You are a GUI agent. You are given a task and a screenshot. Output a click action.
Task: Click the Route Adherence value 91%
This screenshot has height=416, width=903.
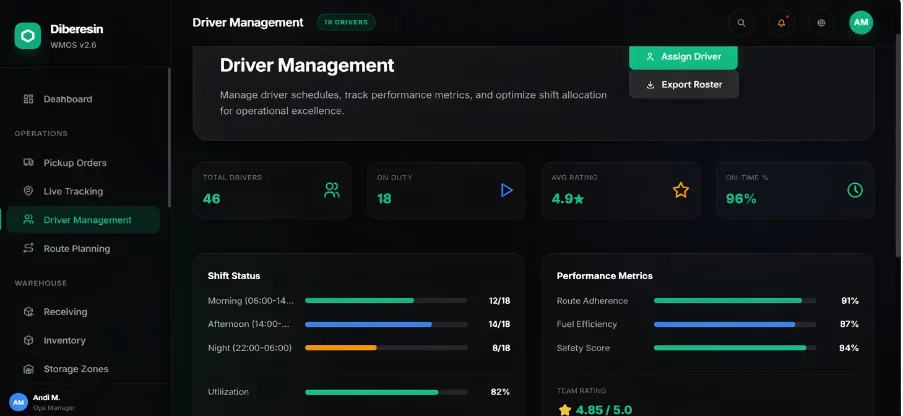point(849,301)
